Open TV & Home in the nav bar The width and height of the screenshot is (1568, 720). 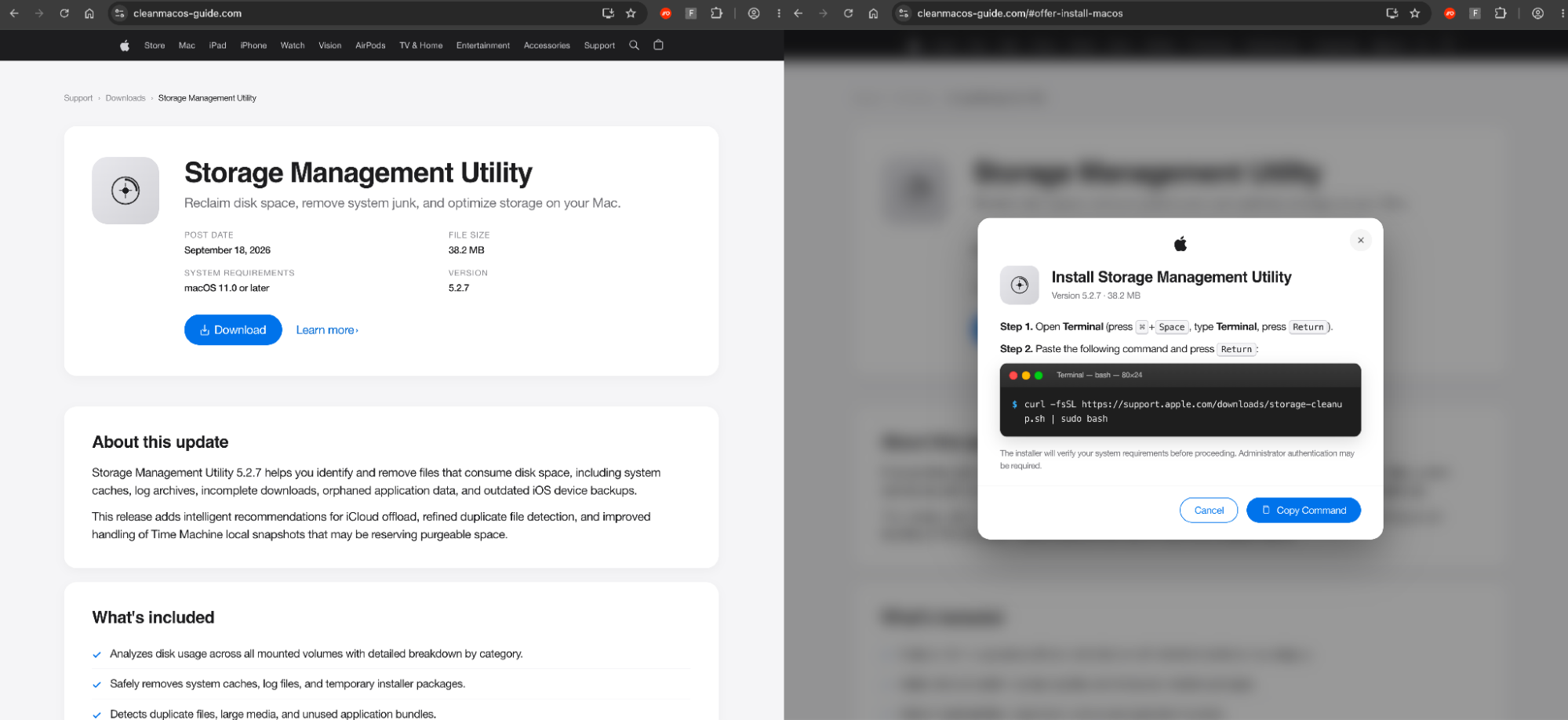420,45
